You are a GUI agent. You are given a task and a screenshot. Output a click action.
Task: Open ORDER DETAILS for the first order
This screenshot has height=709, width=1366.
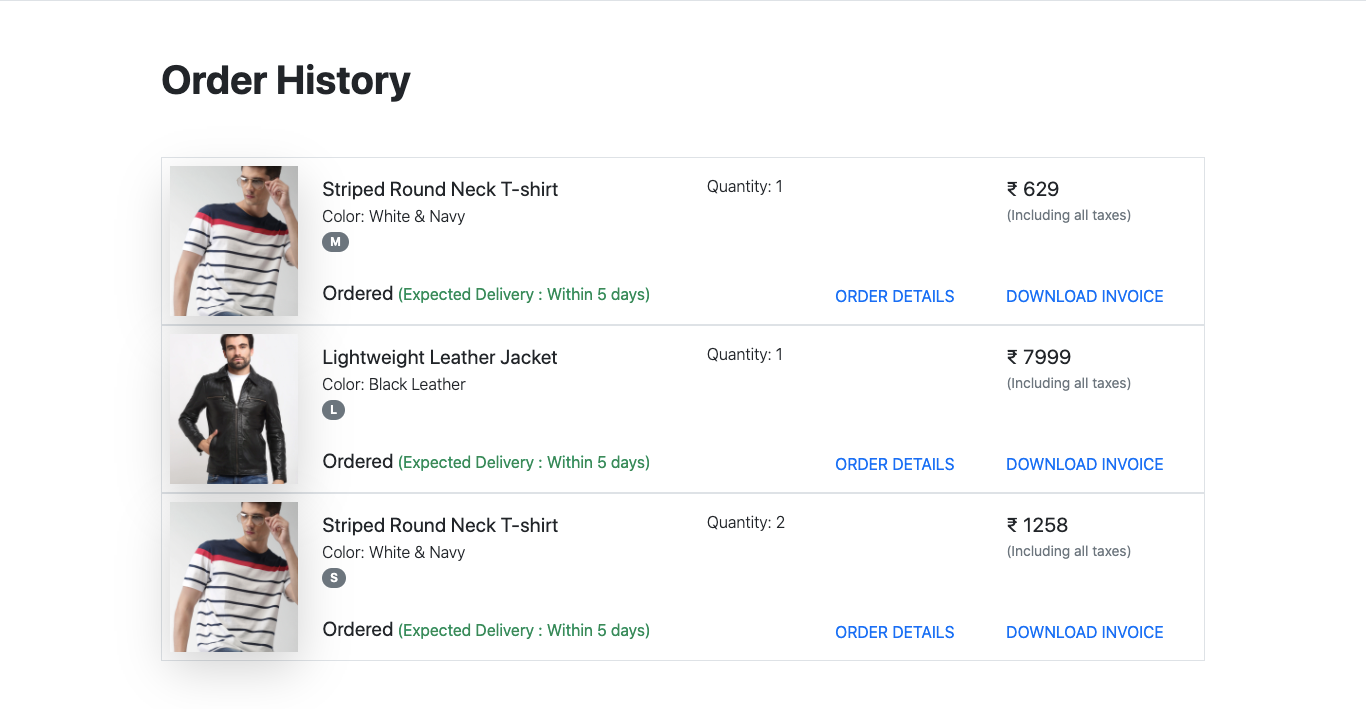[x=894, y=296]
